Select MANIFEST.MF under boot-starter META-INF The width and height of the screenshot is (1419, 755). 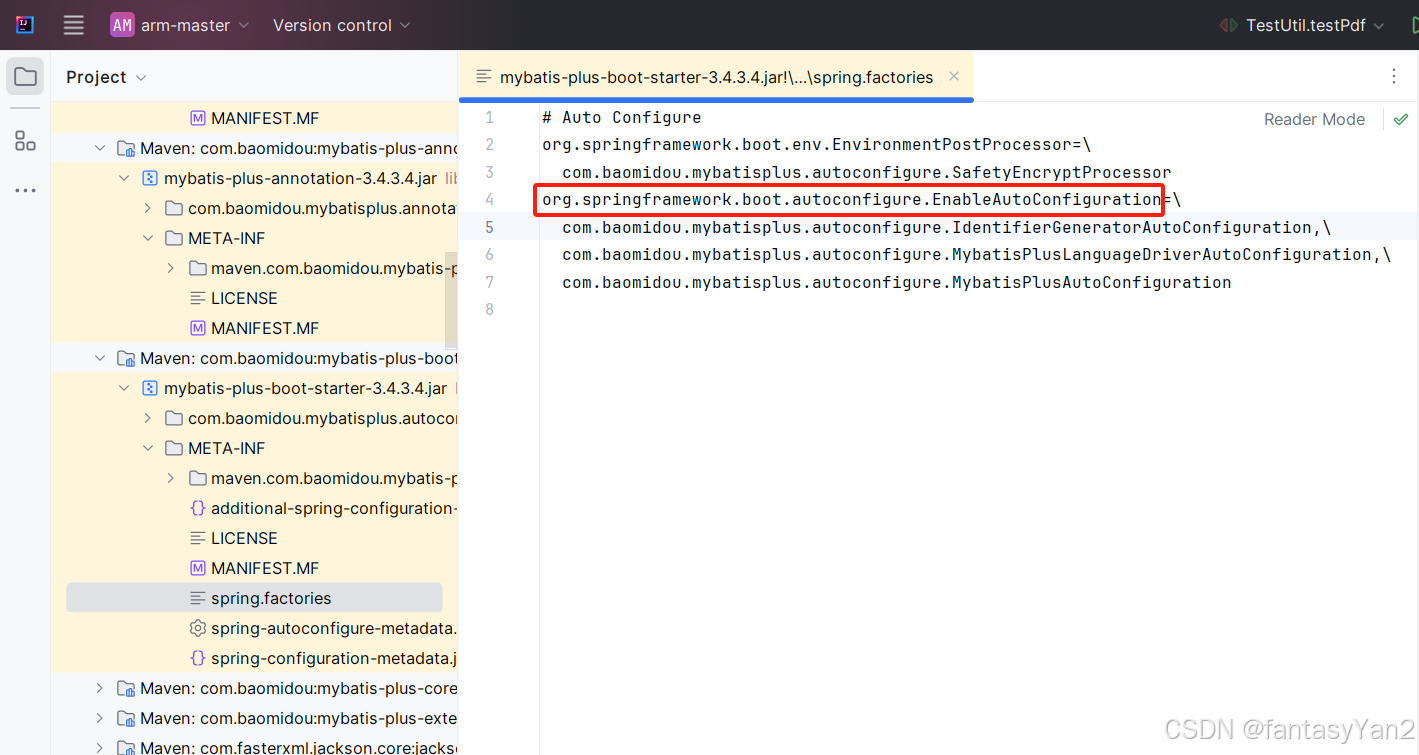254,568
